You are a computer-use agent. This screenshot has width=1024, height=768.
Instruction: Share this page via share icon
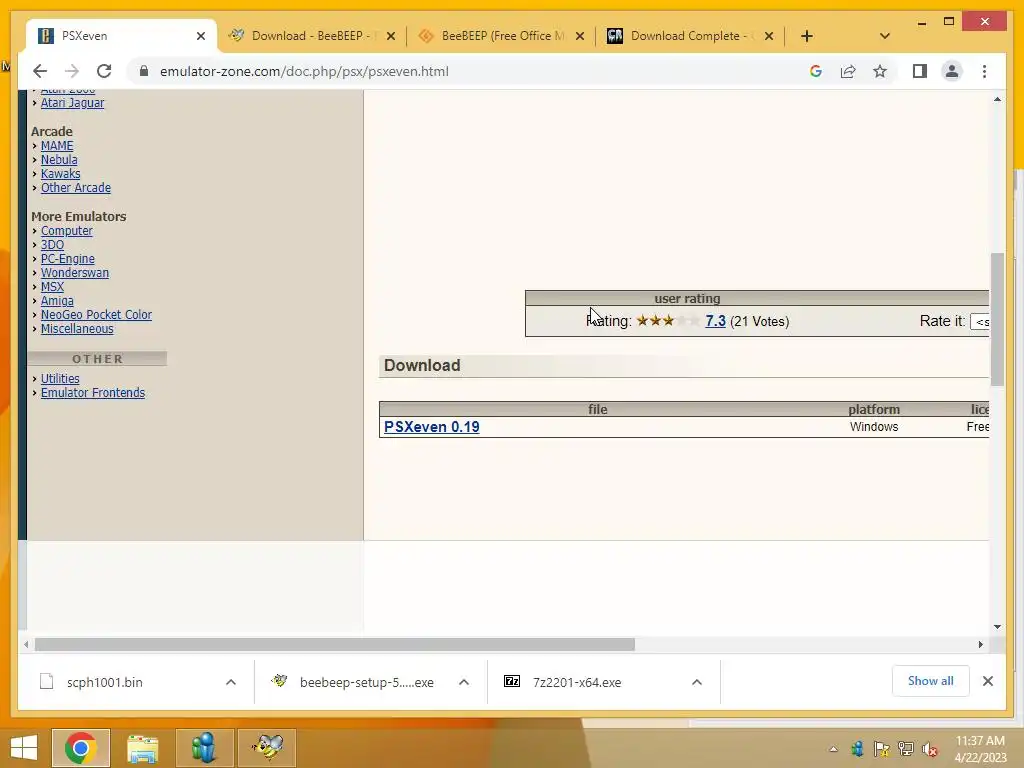pos(848,71)
